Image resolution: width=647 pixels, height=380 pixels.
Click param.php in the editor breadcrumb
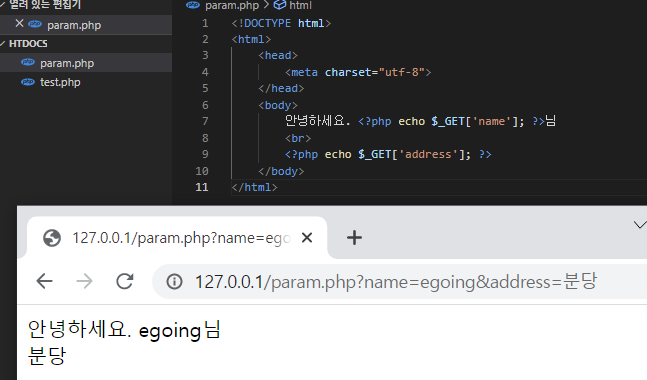(232, 5)
